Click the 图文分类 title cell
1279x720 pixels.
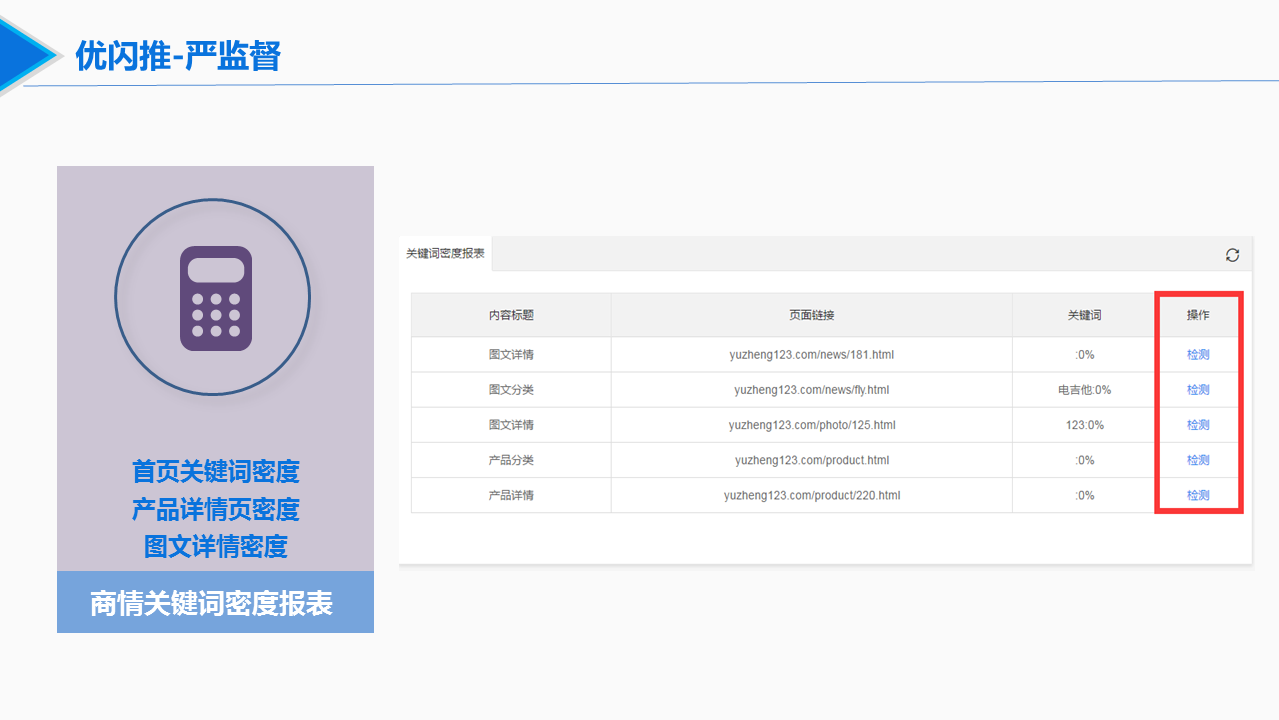[x=511, y=390]
